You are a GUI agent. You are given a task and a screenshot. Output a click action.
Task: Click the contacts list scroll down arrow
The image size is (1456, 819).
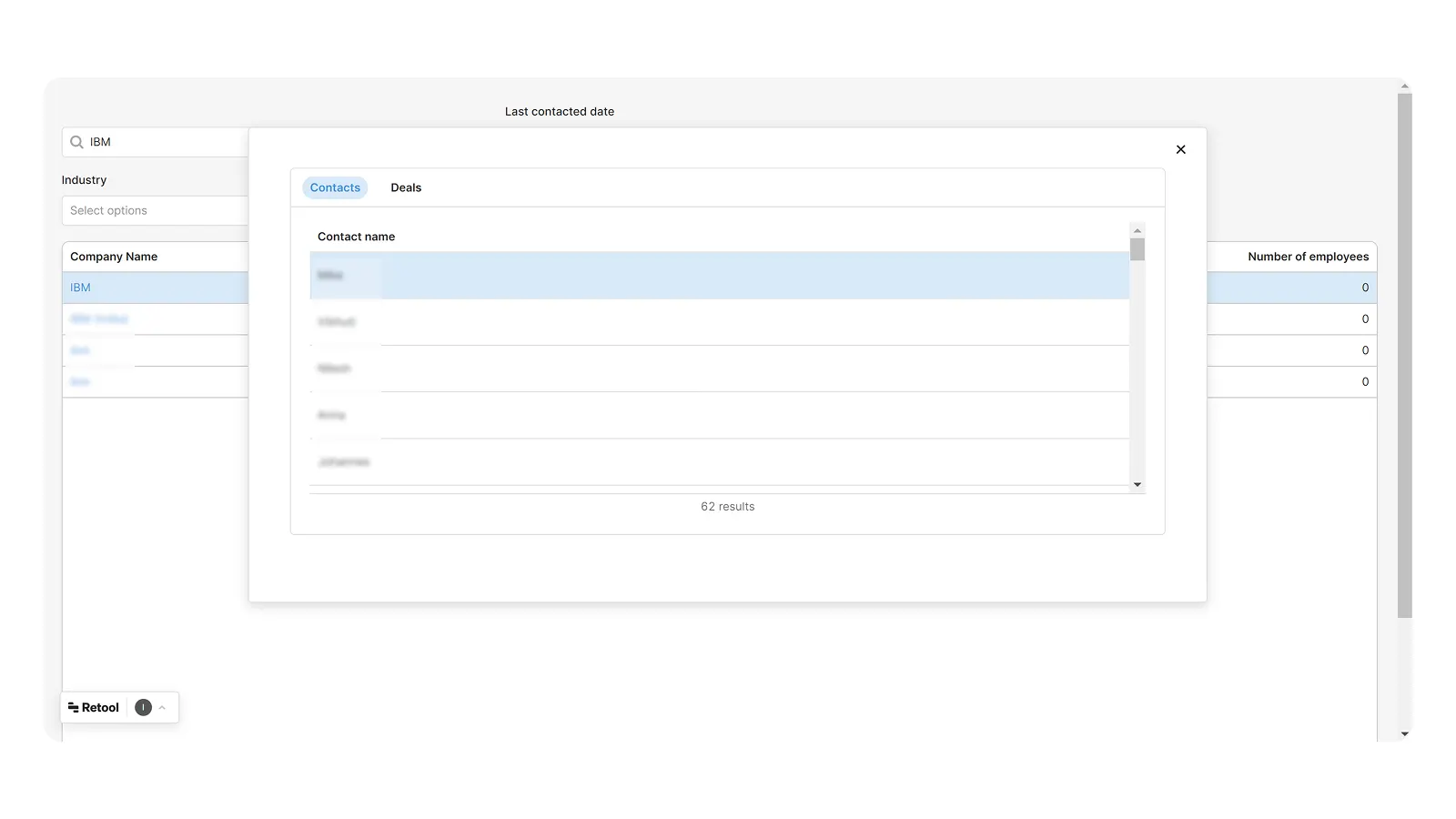pyautogui.click(x=1137, y=485)
